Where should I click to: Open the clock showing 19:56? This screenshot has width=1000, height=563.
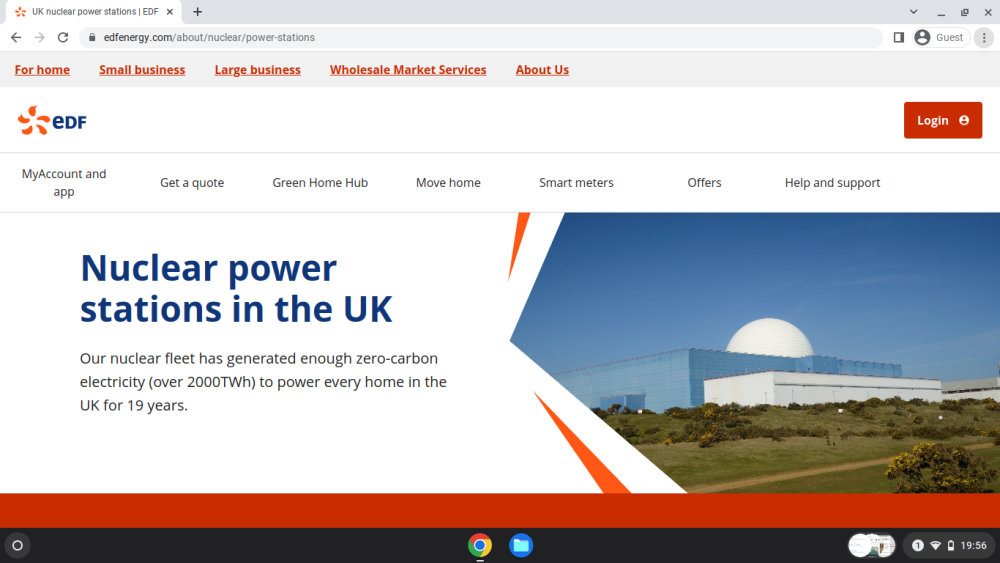[973, 545]
